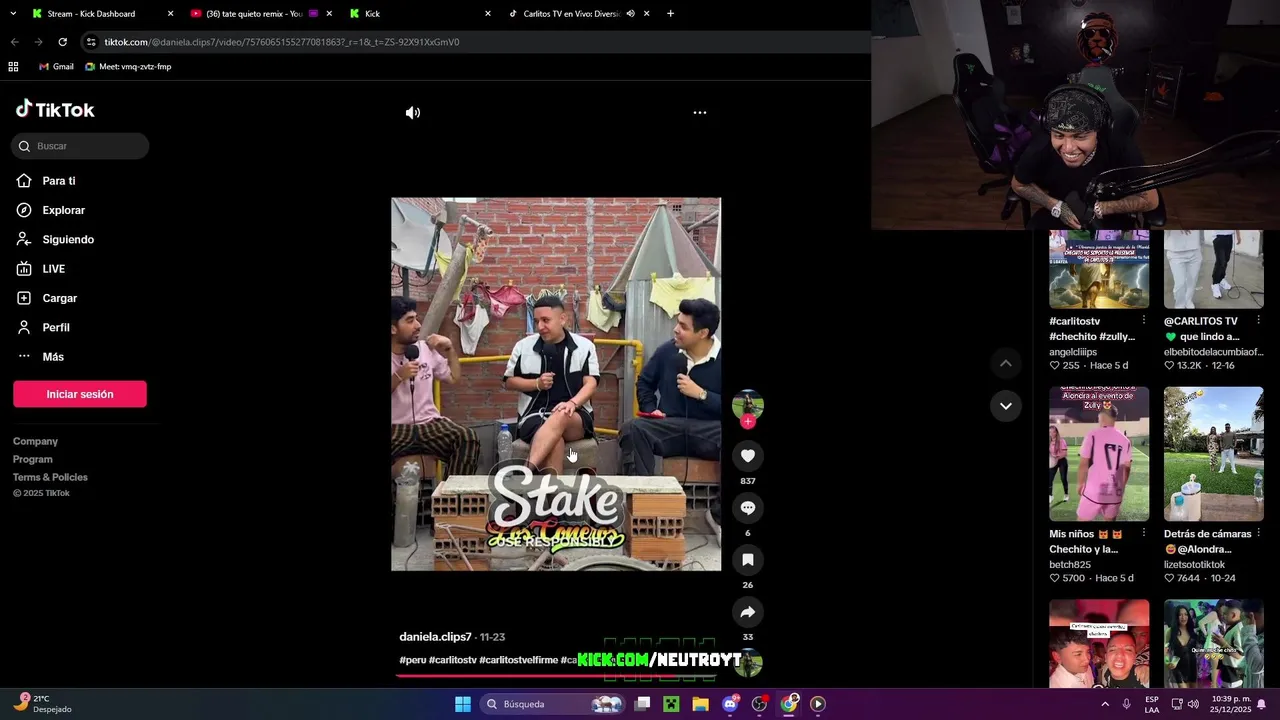
Task: Open the angelcliiips author link
Action: pyautogui.click(x=1073, y=352)
